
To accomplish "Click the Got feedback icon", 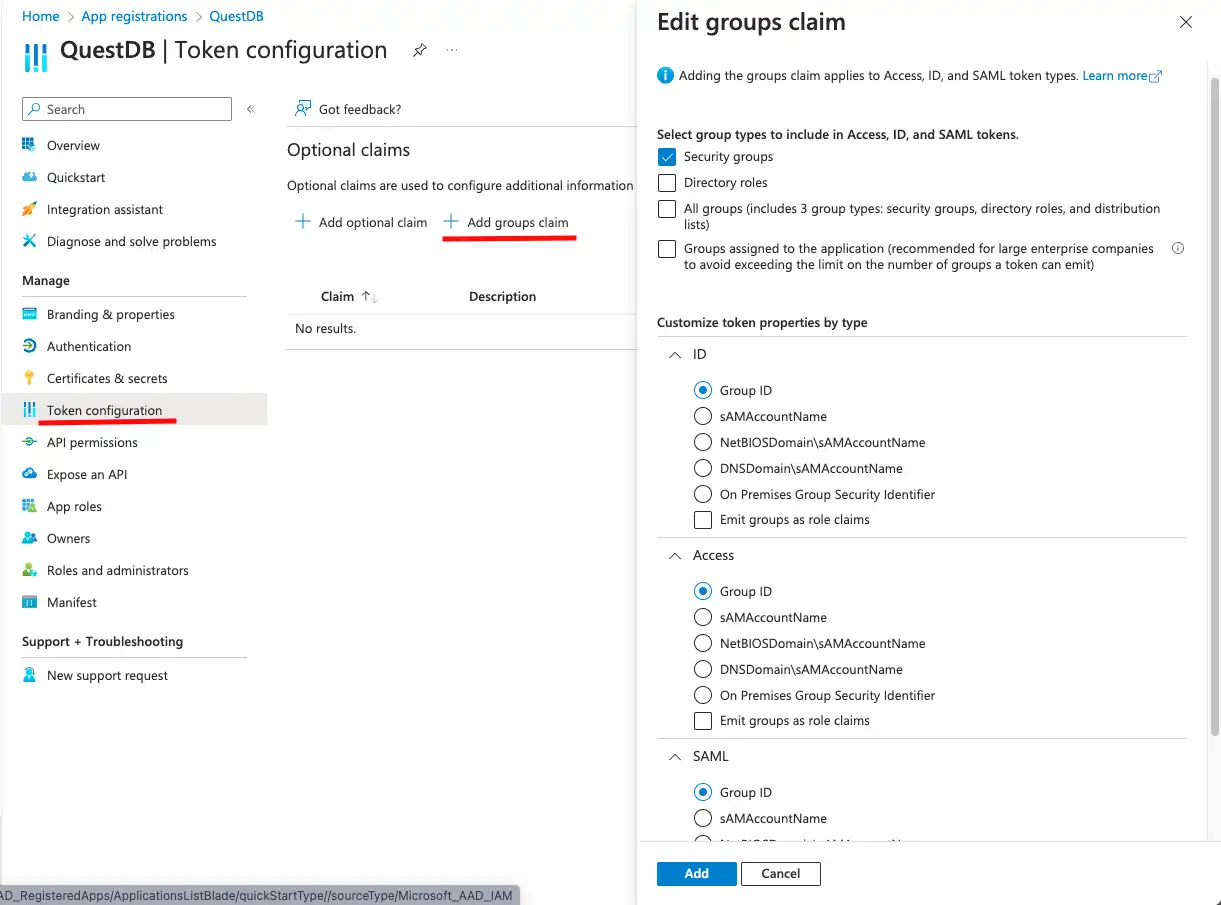I will click(x=303, y=108).
